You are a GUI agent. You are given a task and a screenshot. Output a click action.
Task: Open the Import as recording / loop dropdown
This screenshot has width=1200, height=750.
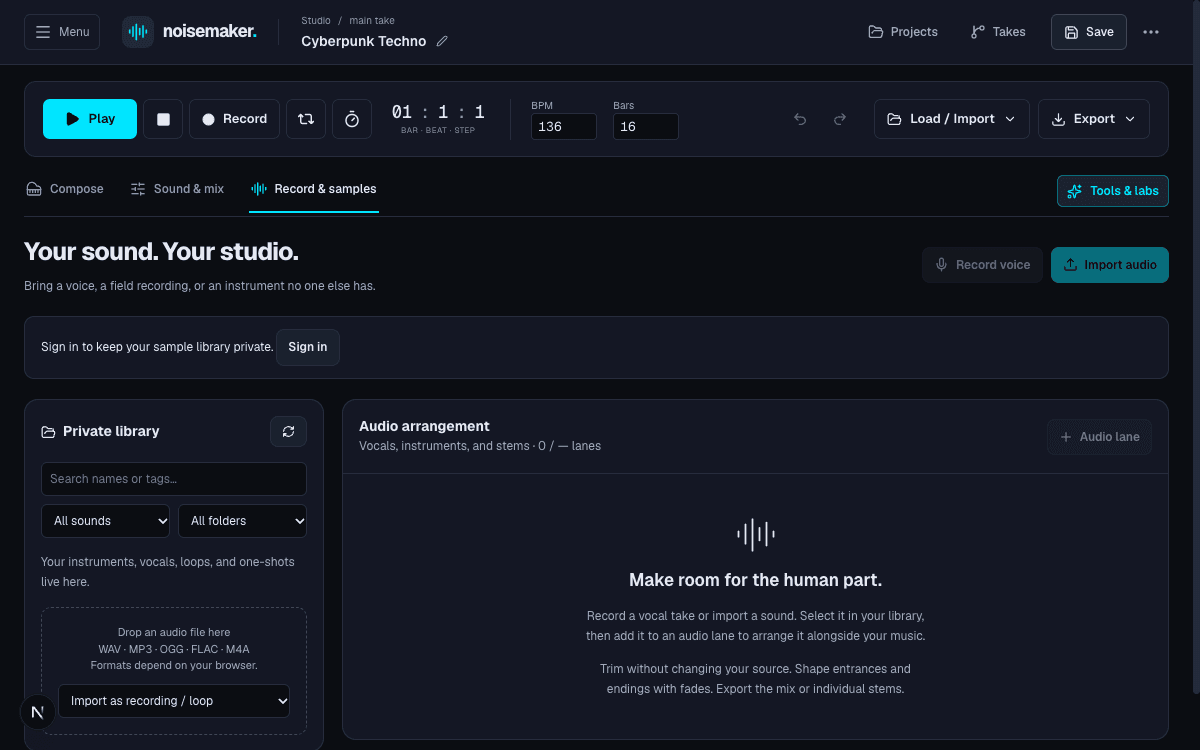click(174, 701)
